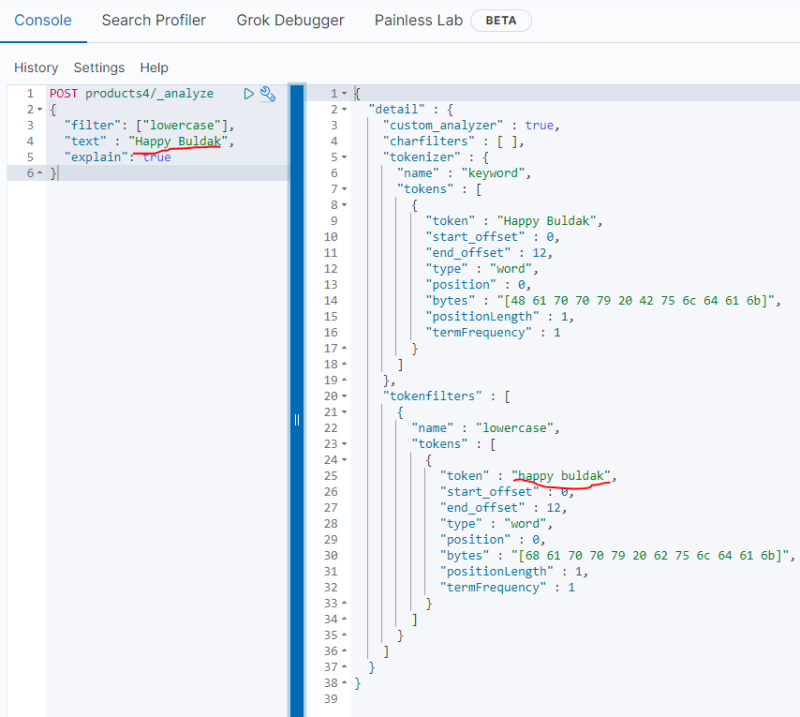
Task: Open the History link
Action: pos(36,68)
